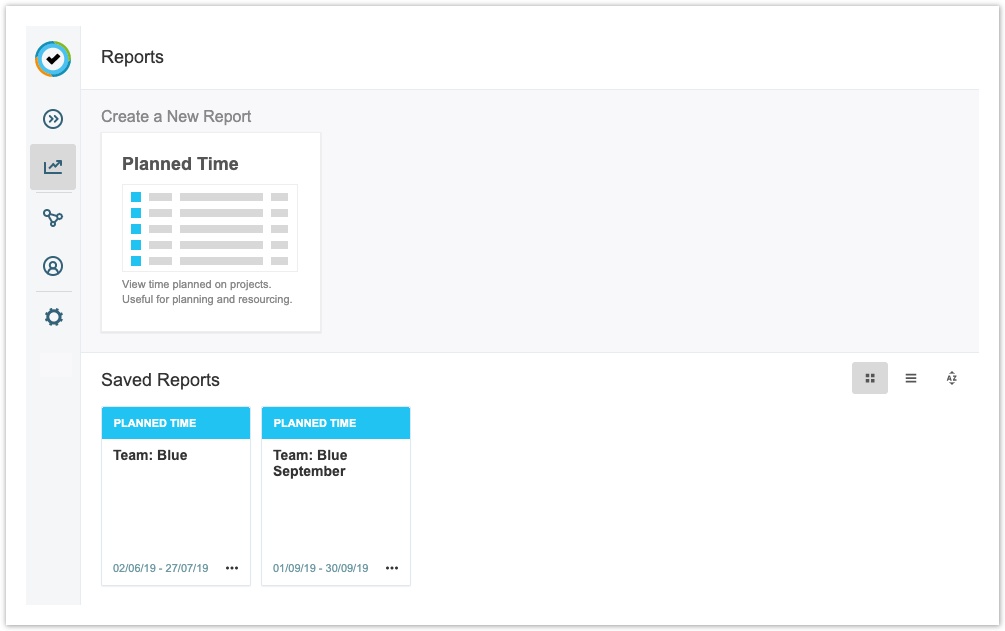The image size is (1005, 631).
Task: Click the Reports page heading
Action: point(132,58)
